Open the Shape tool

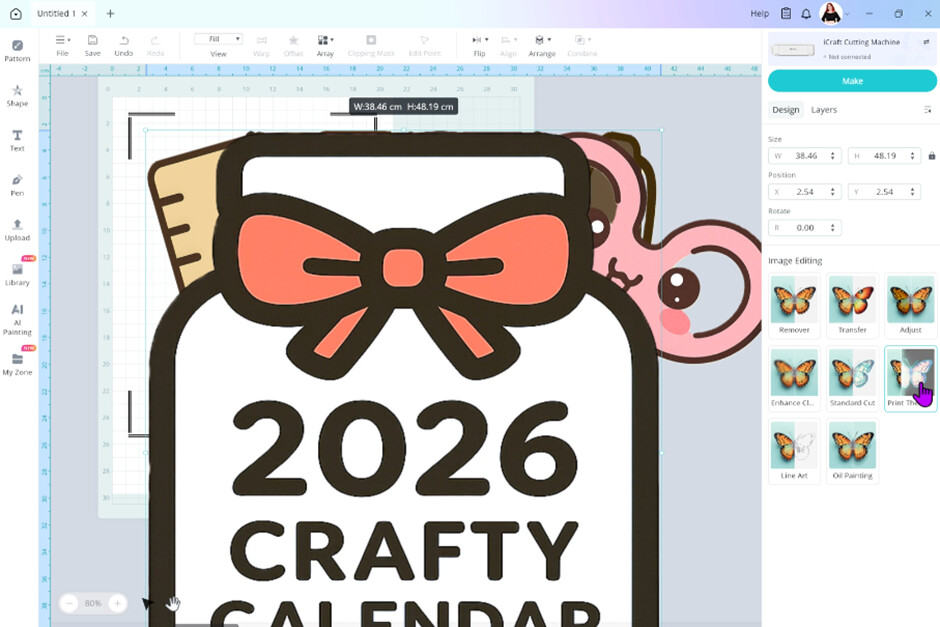tap(17, 95)
